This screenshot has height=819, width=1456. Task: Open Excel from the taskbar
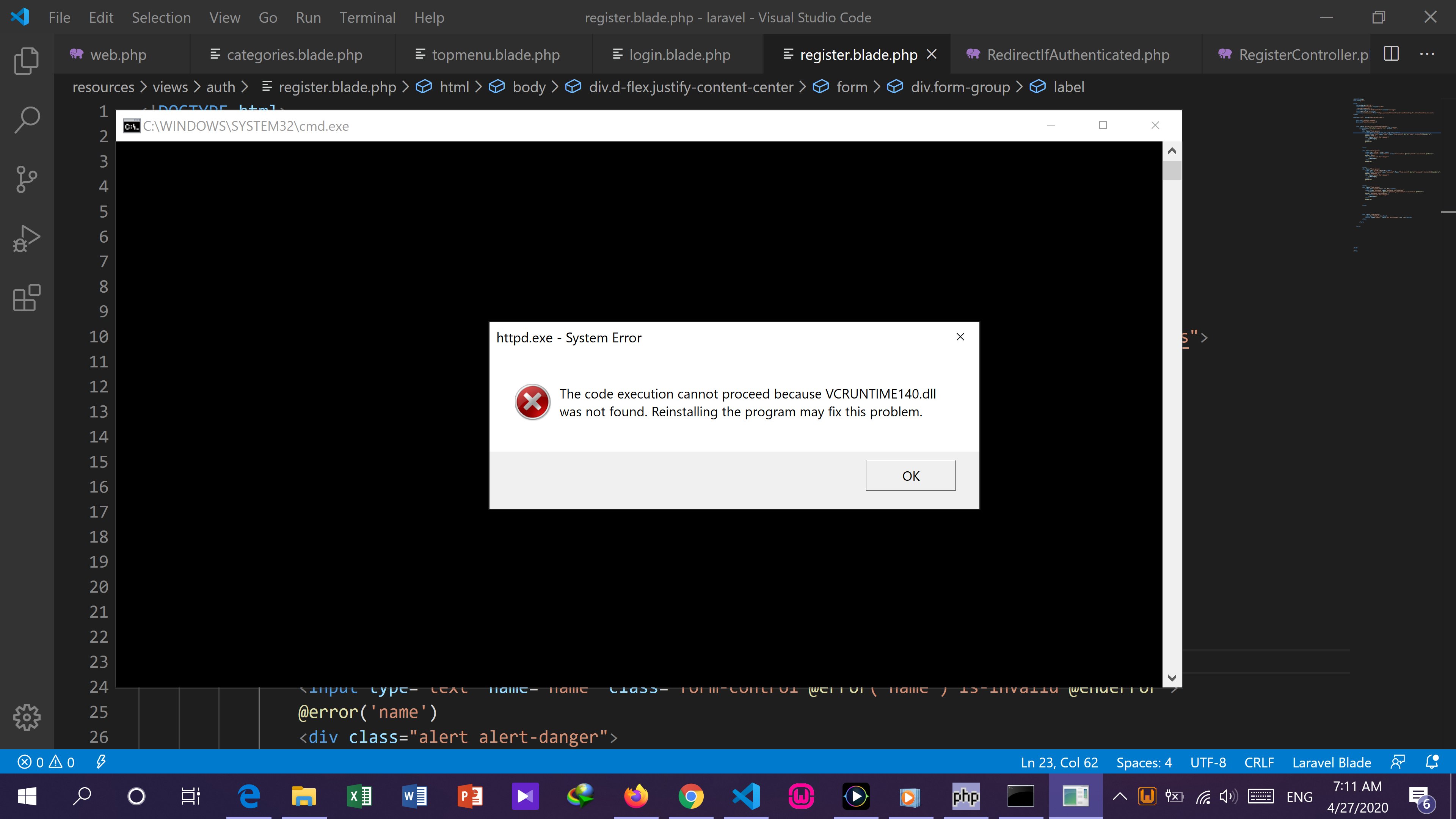pos(359,796)
